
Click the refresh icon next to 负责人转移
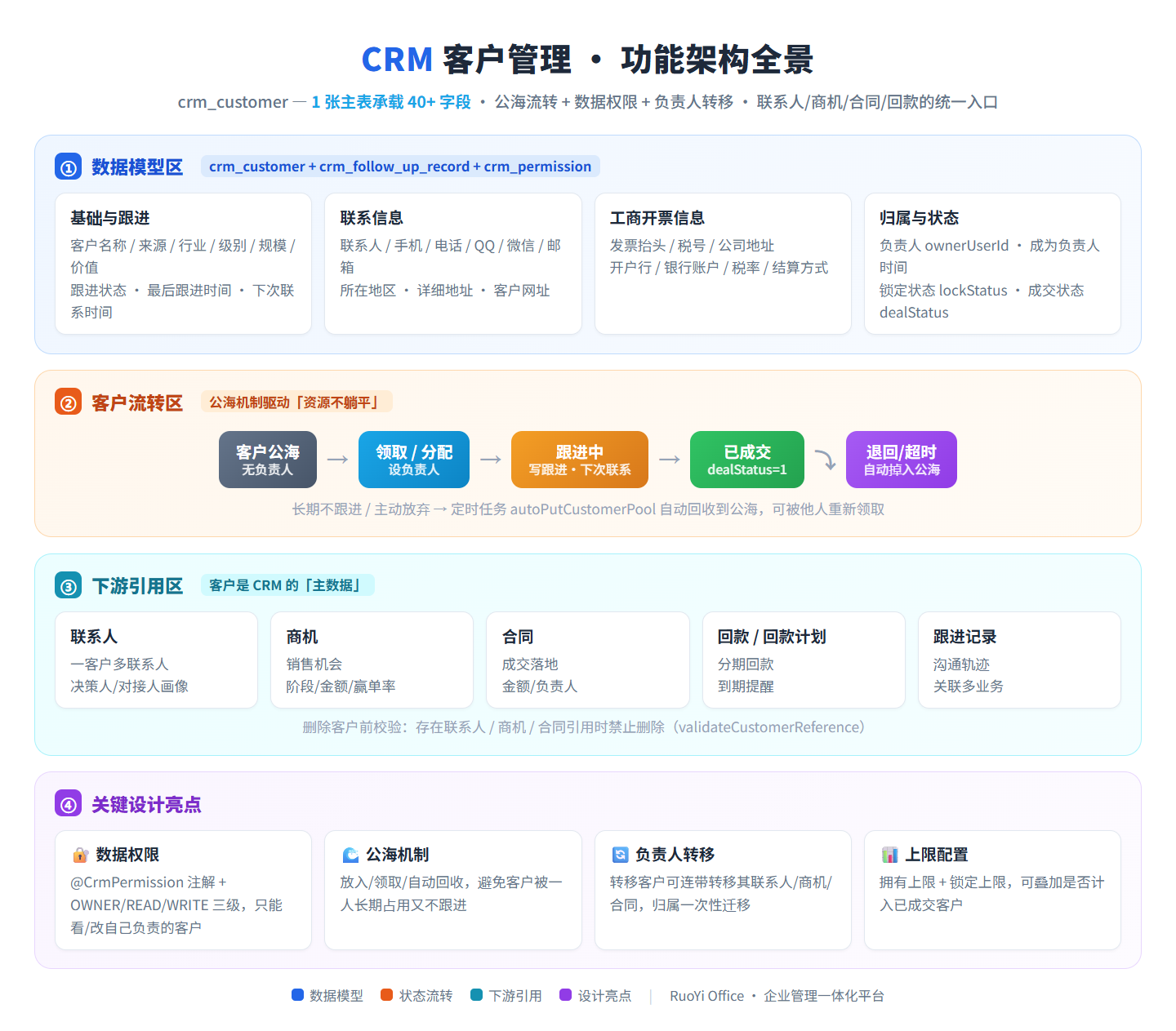[x=620, y=855]
